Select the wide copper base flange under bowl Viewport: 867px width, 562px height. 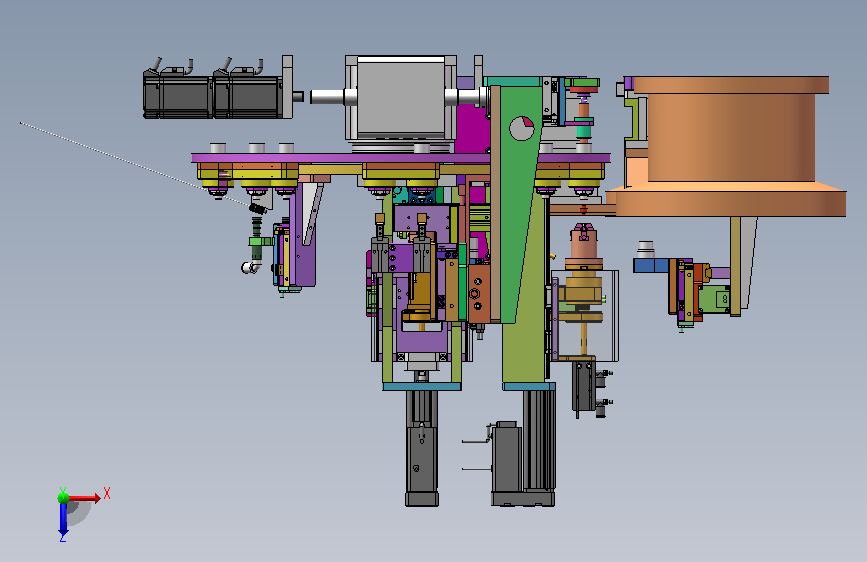(x=727, y=202)
